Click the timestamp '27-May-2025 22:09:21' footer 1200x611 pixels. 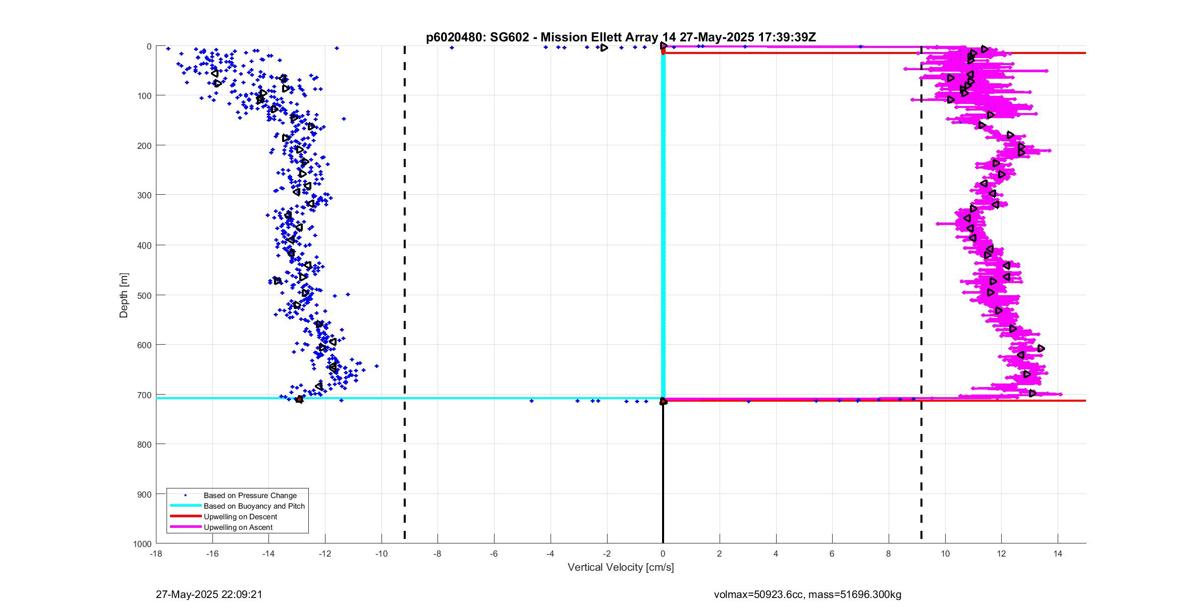click(209, 594)
